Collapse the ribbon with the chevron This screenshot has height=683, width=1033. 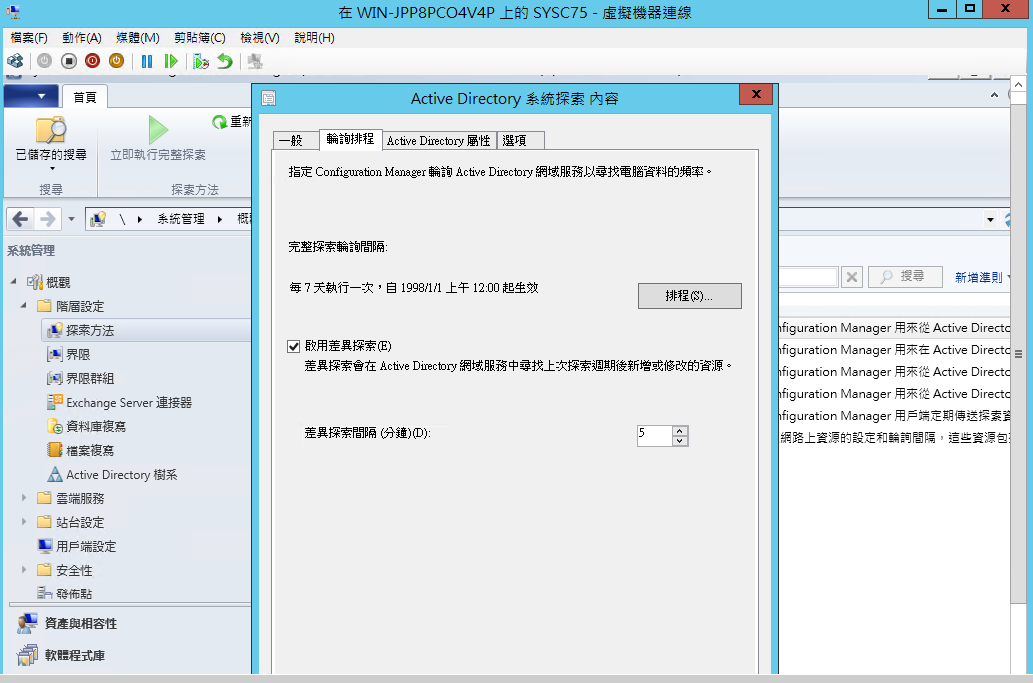tap(994, 96)
